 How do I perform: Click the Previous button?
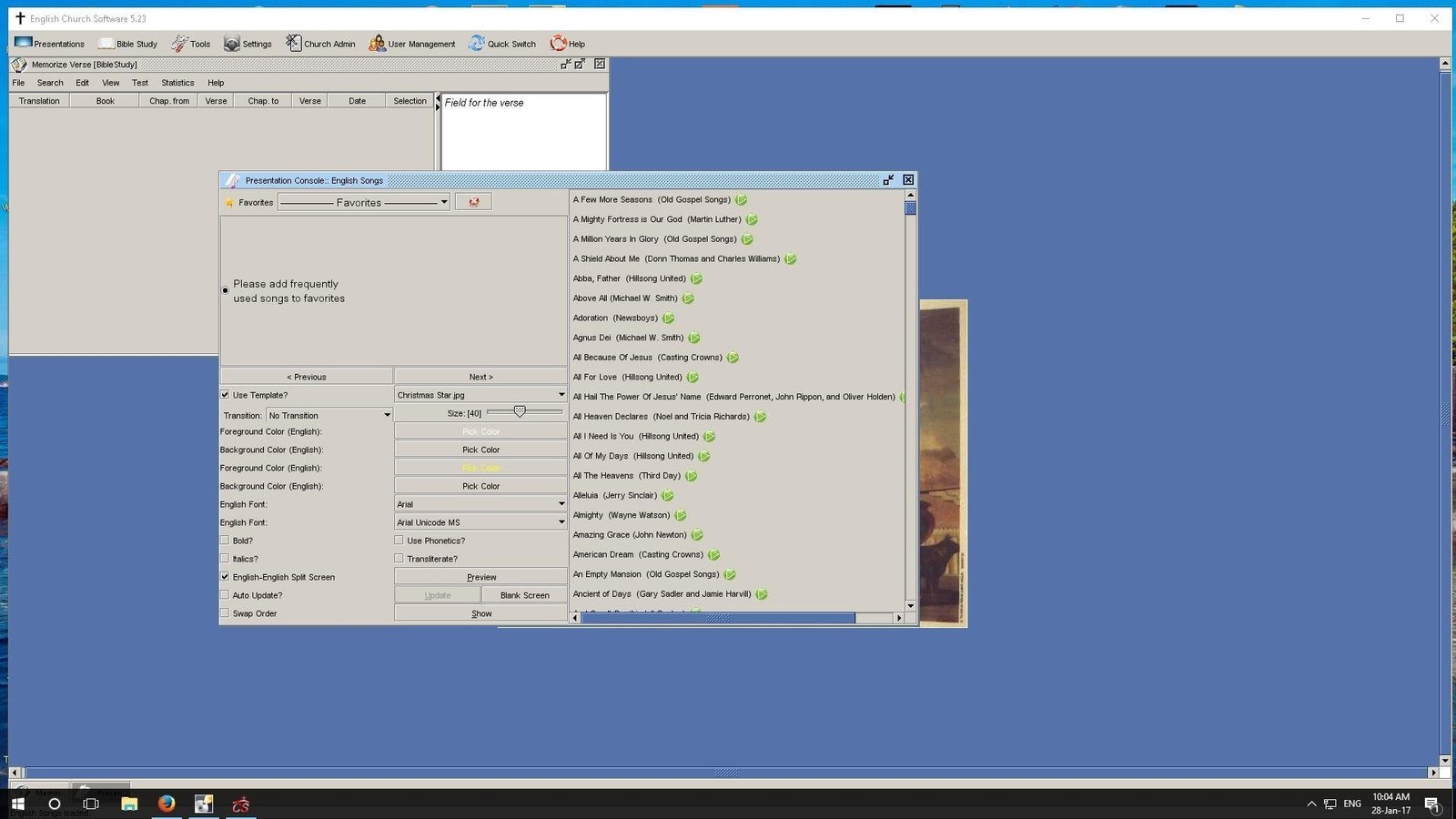coord(307,377)
